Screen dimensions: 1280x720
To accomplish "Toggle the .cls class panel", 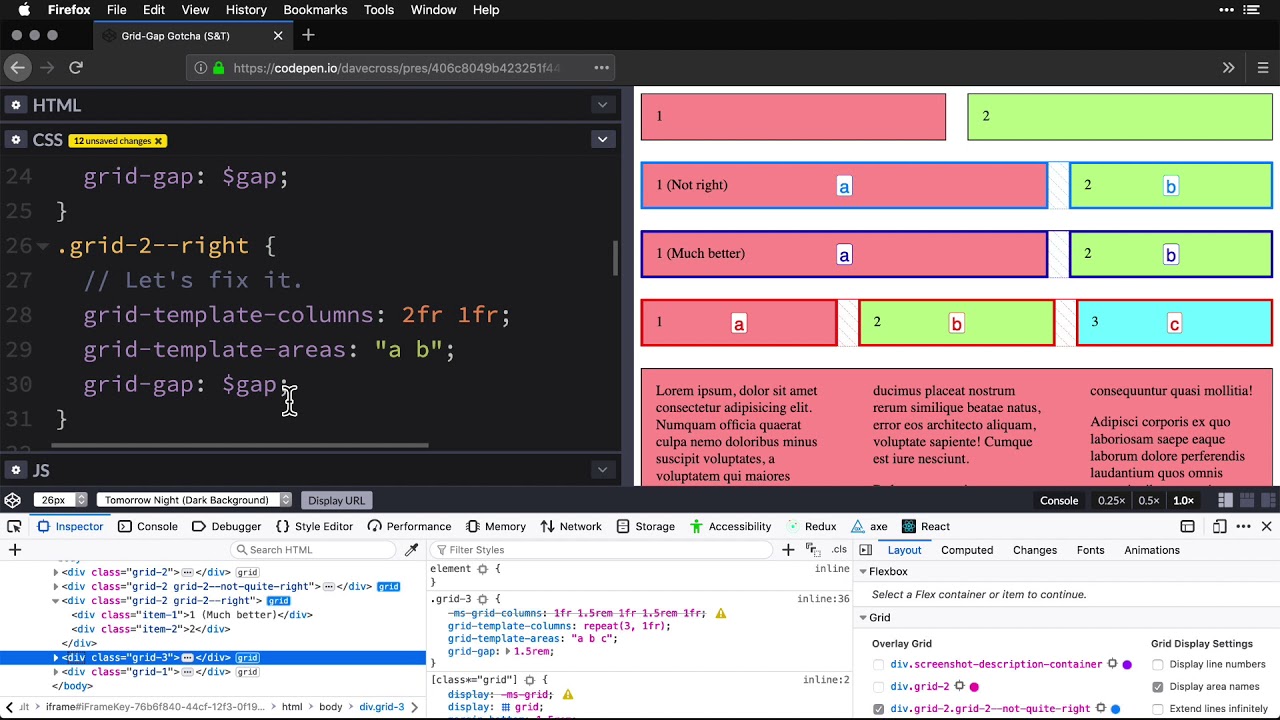I will [839, 550].
